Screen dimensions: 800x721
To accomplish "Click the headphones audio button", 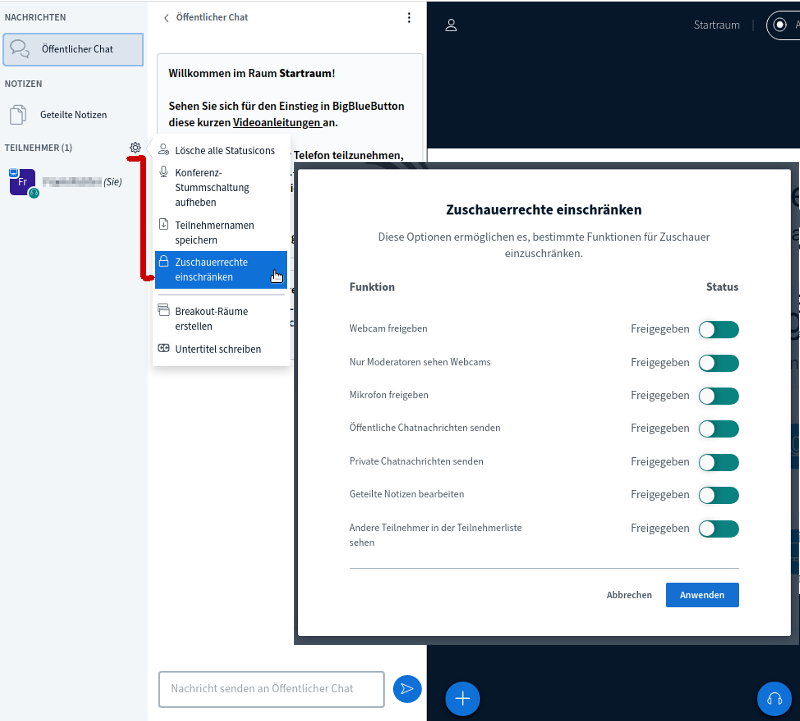I will coord(774,698).
